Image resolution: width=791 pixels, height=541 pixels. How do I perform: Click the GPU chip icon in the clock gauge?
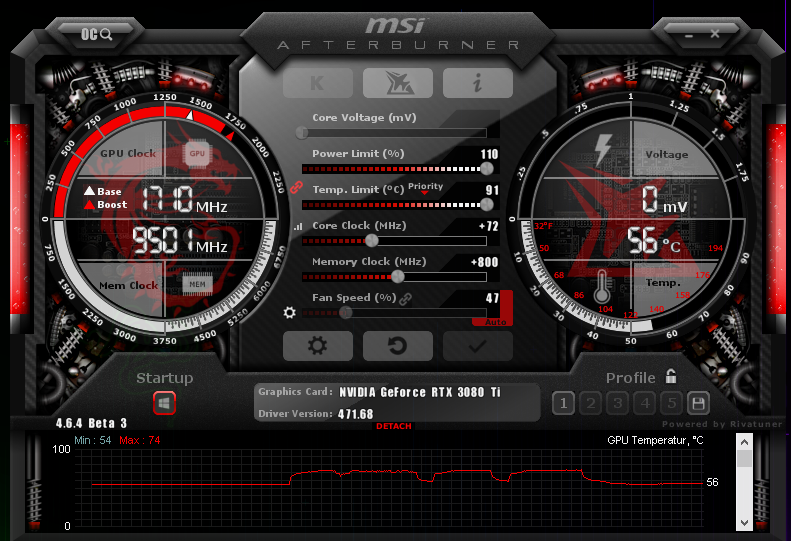coord(197,153)
